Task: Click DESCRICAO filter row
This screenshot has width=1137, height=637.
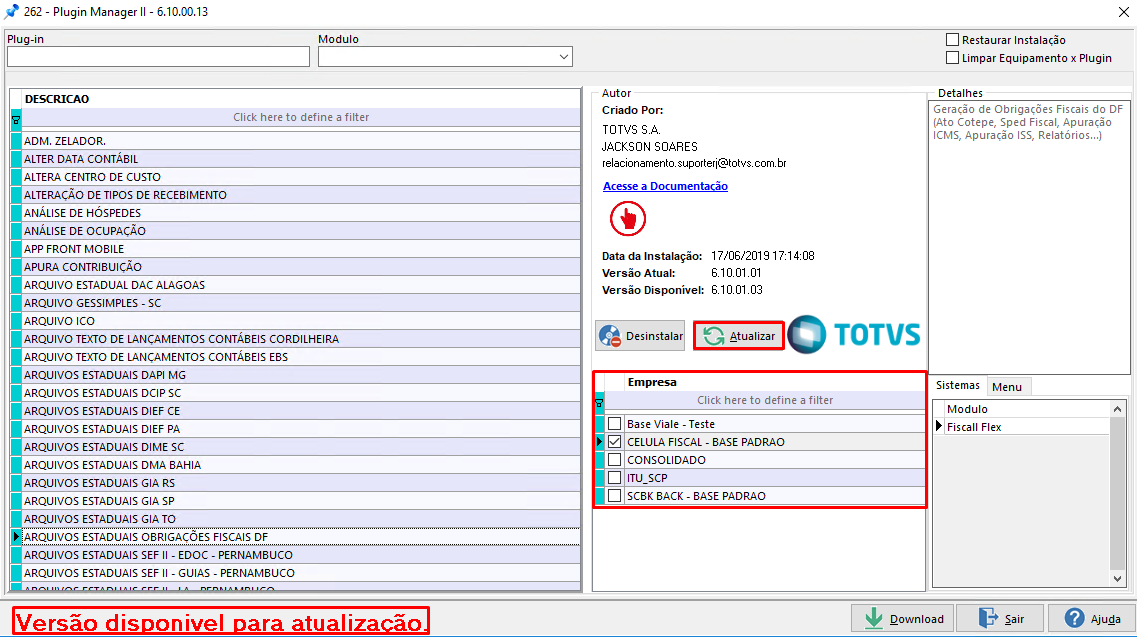Action: pos(301,118)
